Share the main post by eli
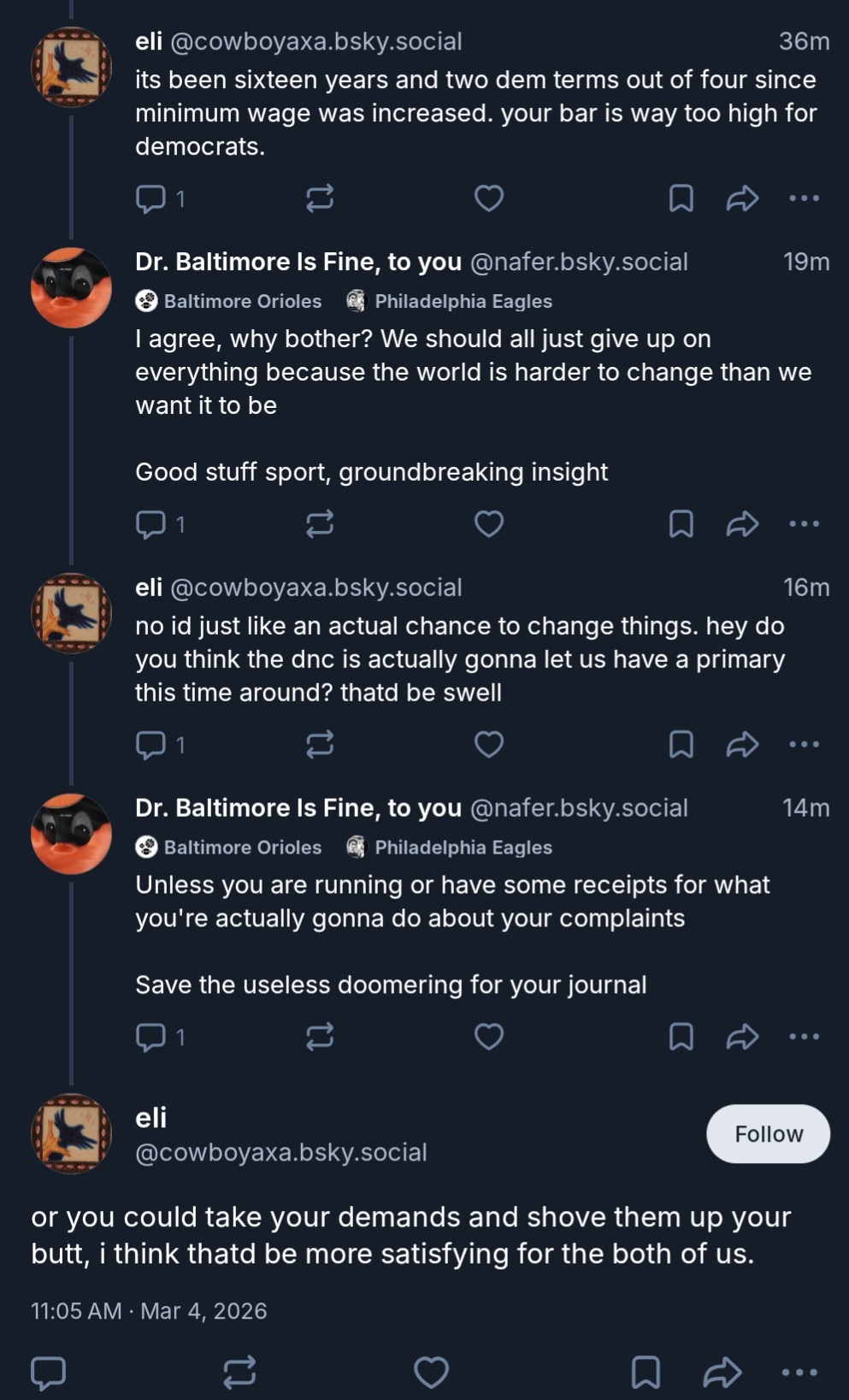The width and height of the screenshot is (849, 1400). tap(722, 1372)
